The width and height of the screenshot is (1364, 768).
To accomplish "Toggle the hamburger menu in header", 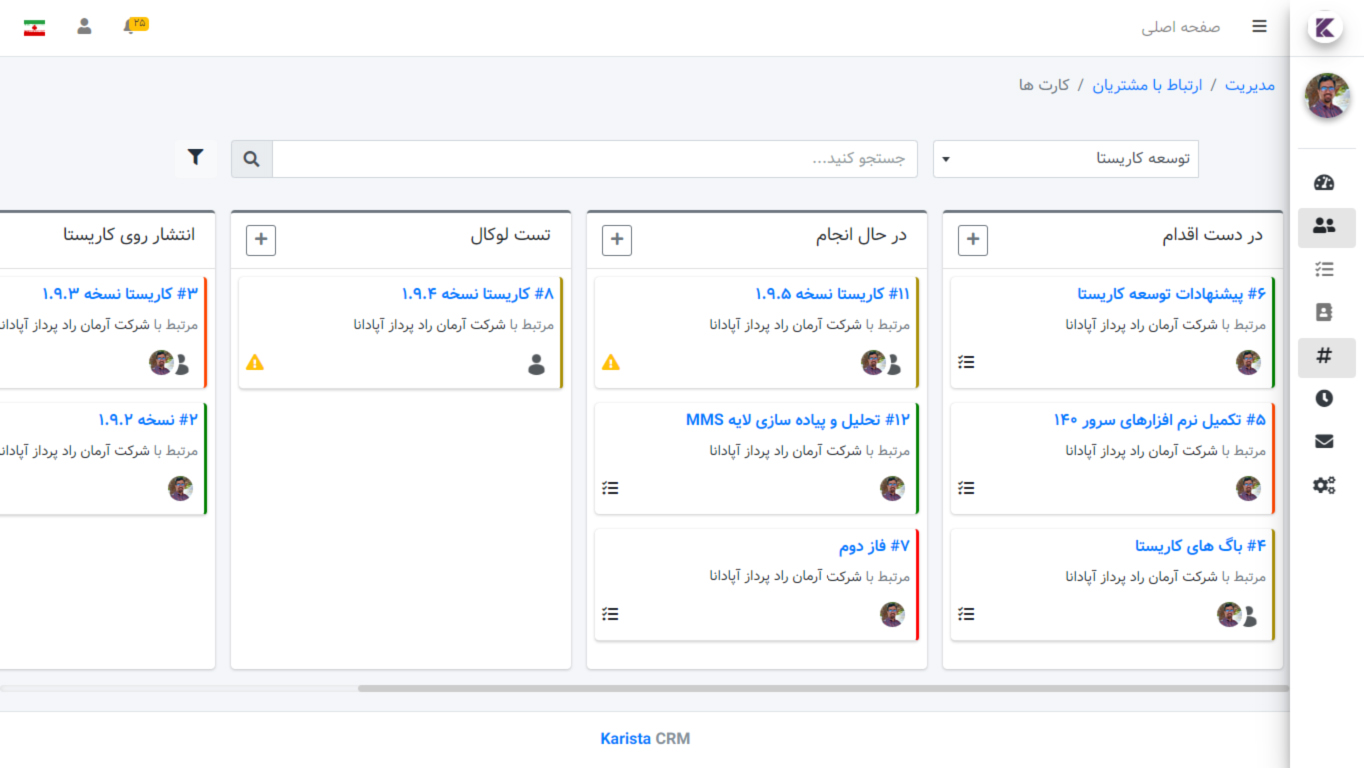I will [x=1259, y=27].
